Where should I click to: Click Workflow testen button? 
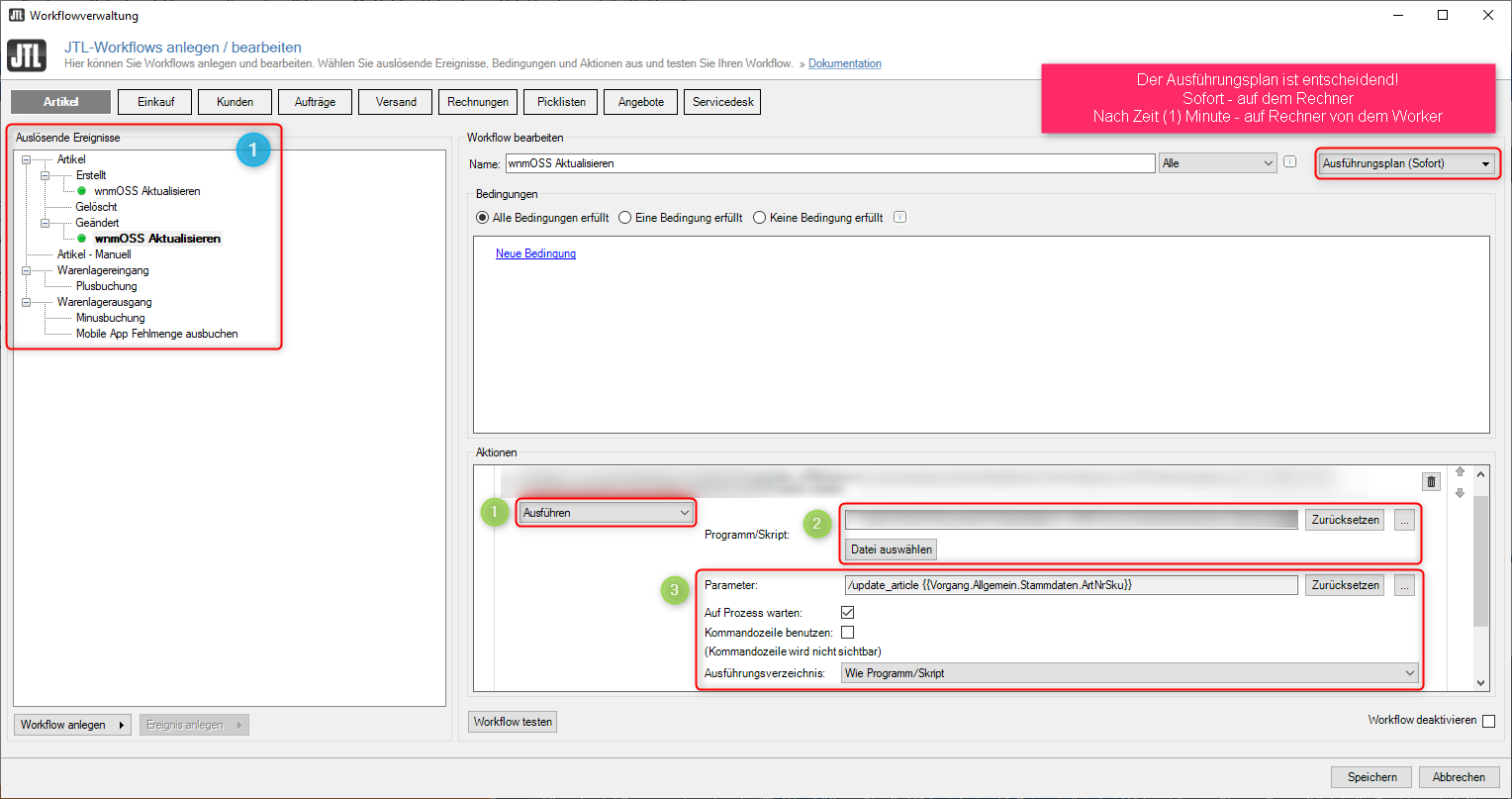point(513,722)
